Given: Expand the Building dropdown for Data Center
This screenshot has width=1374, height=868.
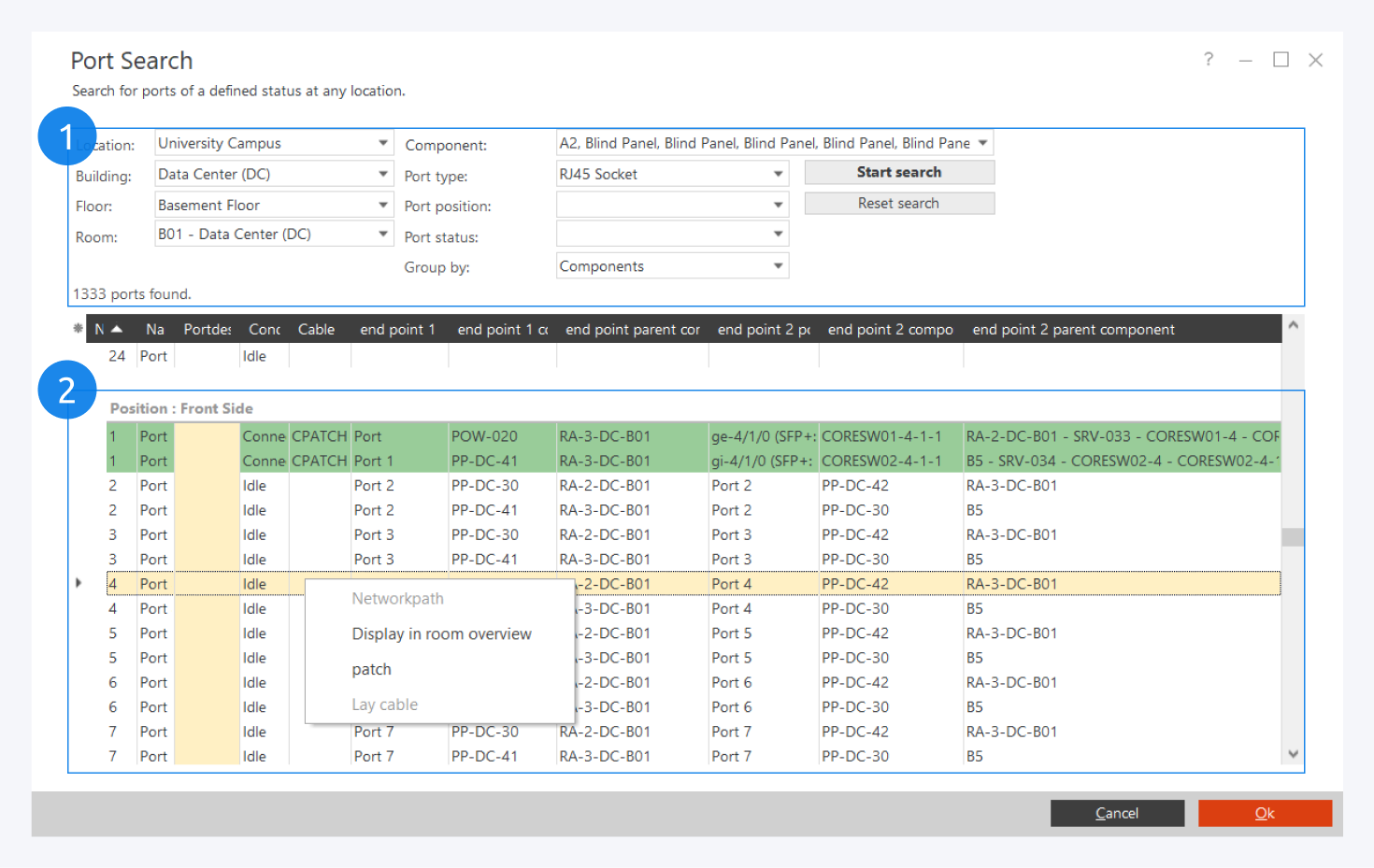Looking at the screenshot, I should coord(382,174).
